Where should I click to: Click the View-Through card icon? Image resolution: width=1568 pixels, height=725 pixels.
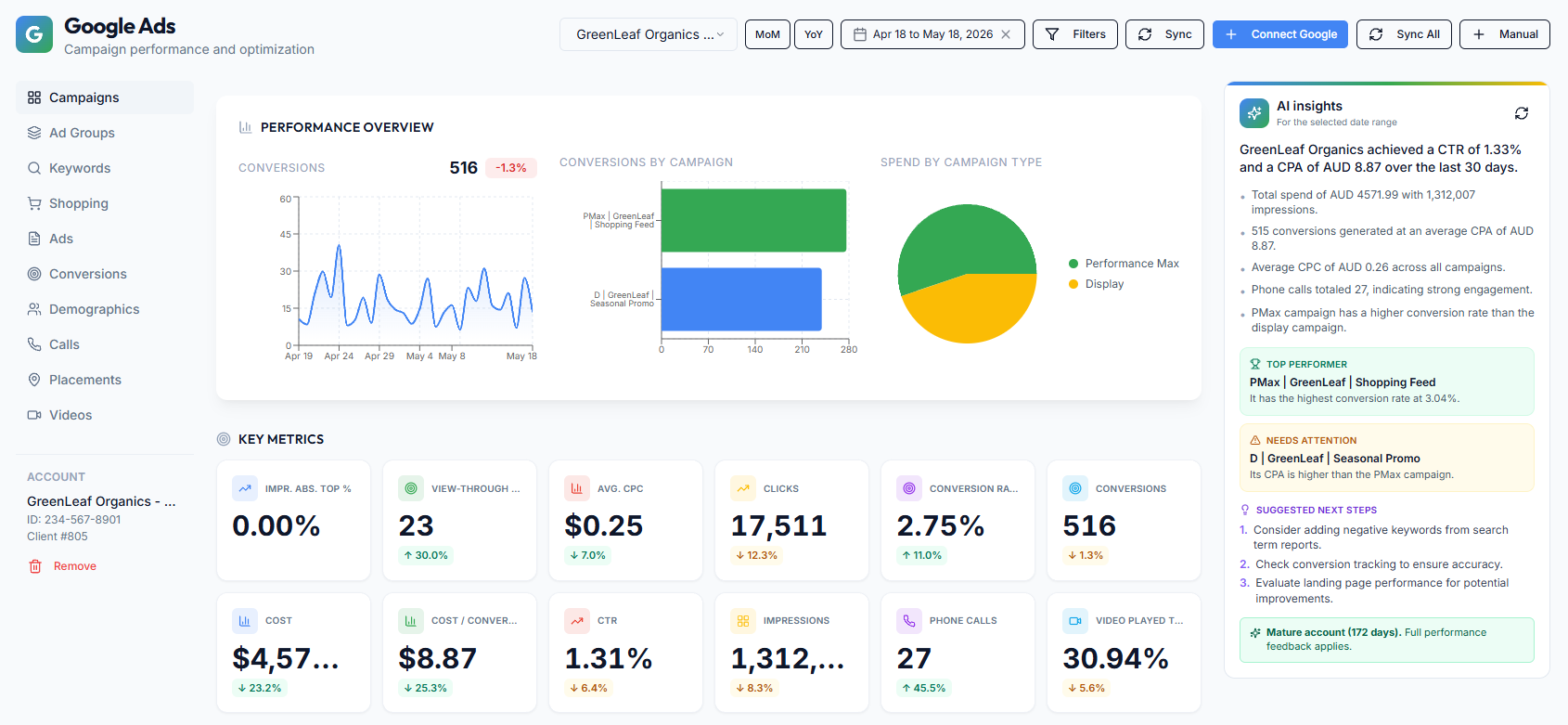click(x=411, y=488)
